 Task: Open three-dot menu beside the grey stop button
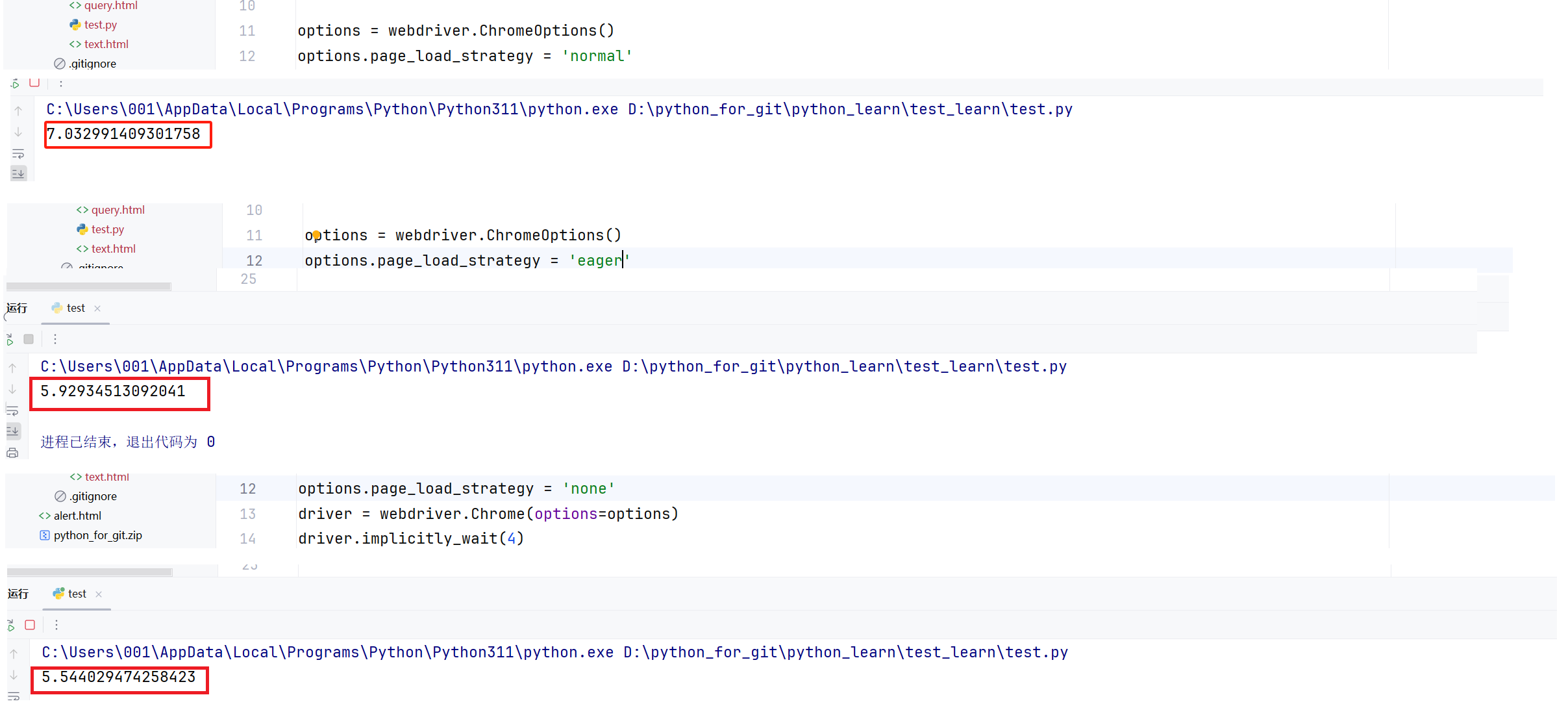point(55,339)
